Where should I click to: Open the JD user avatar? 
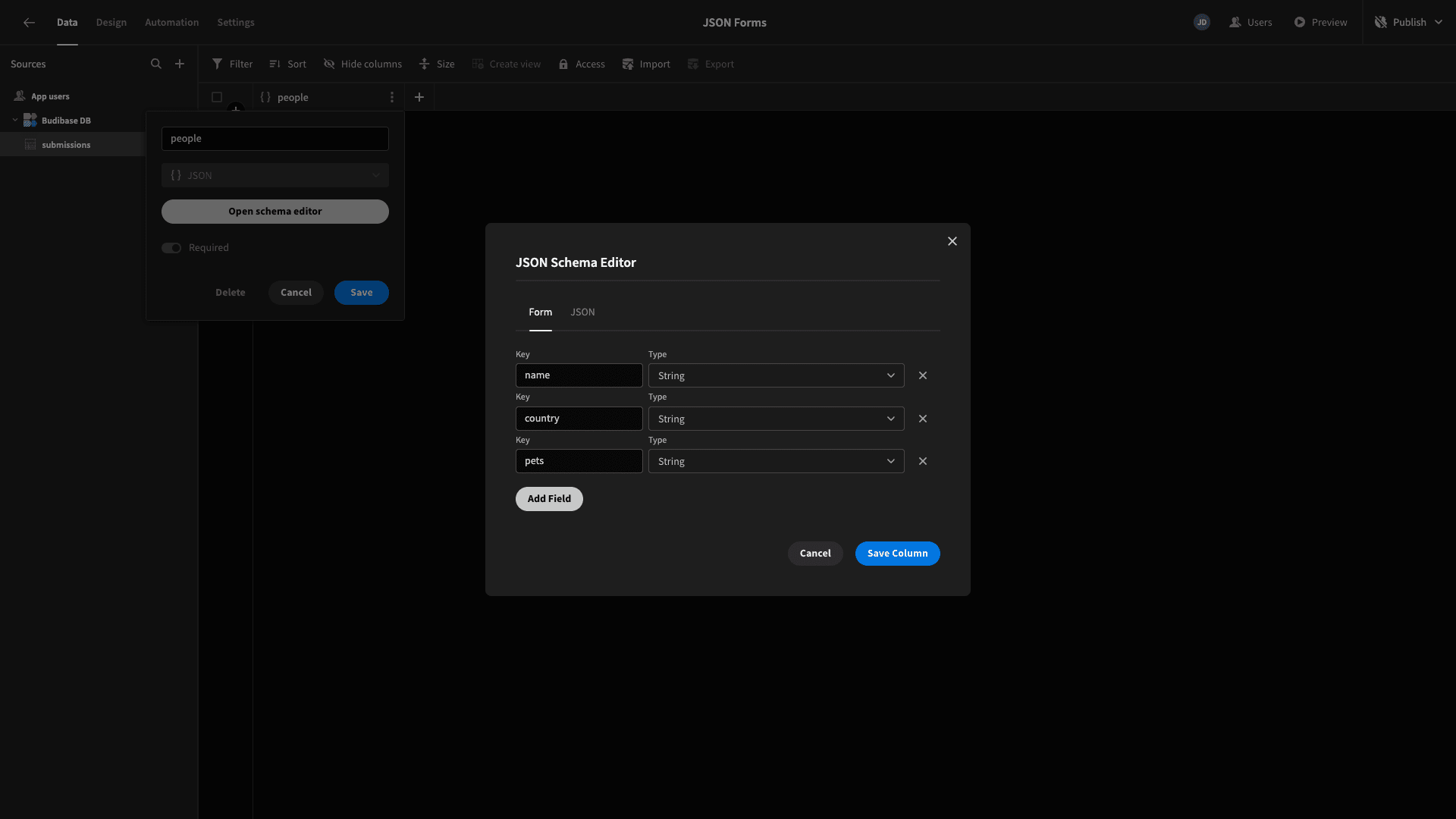tap(1201, 23)
